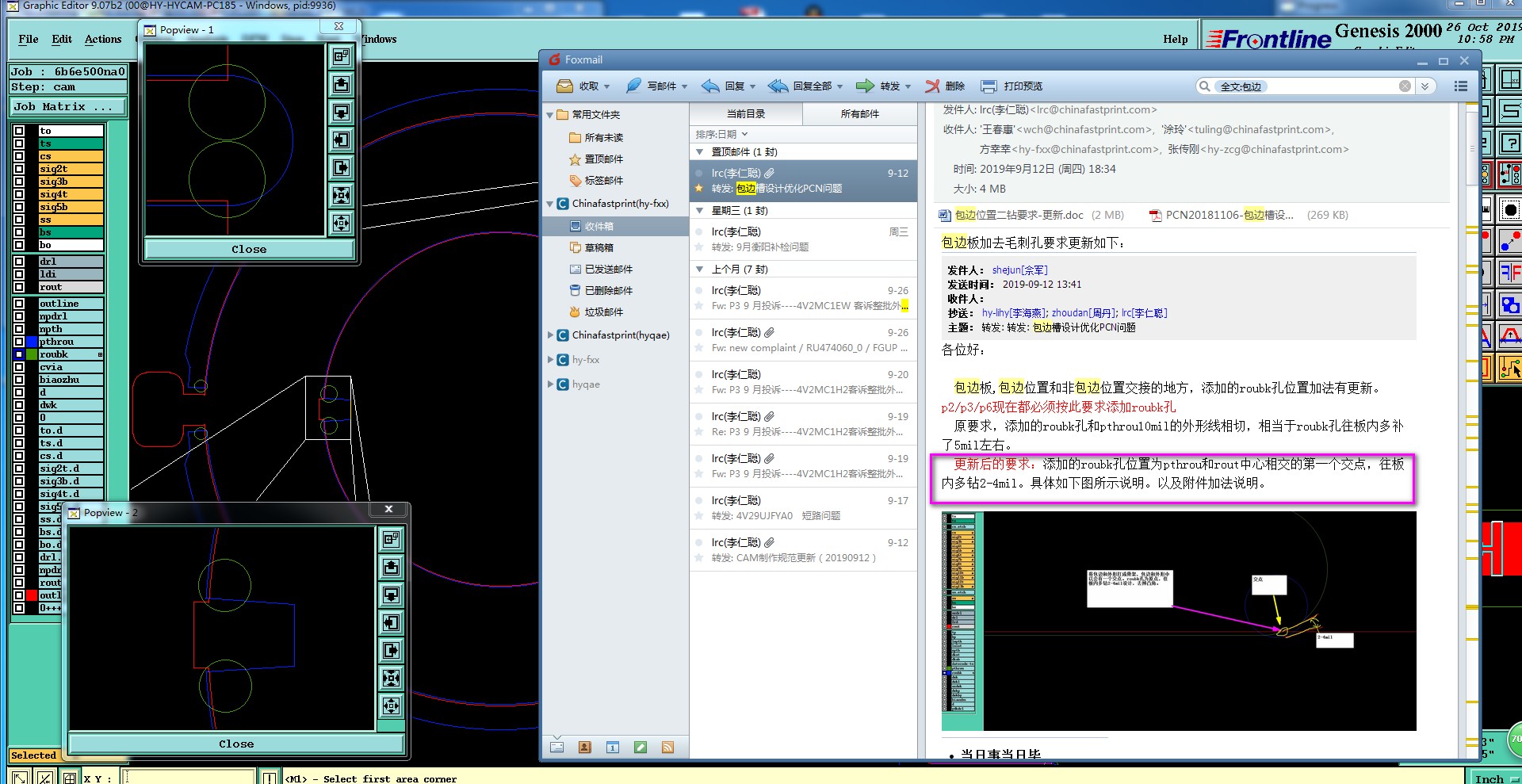Click embedded screenshot image in email body
This screenshot has width=1522, height=784.
tap(1178, 621)
